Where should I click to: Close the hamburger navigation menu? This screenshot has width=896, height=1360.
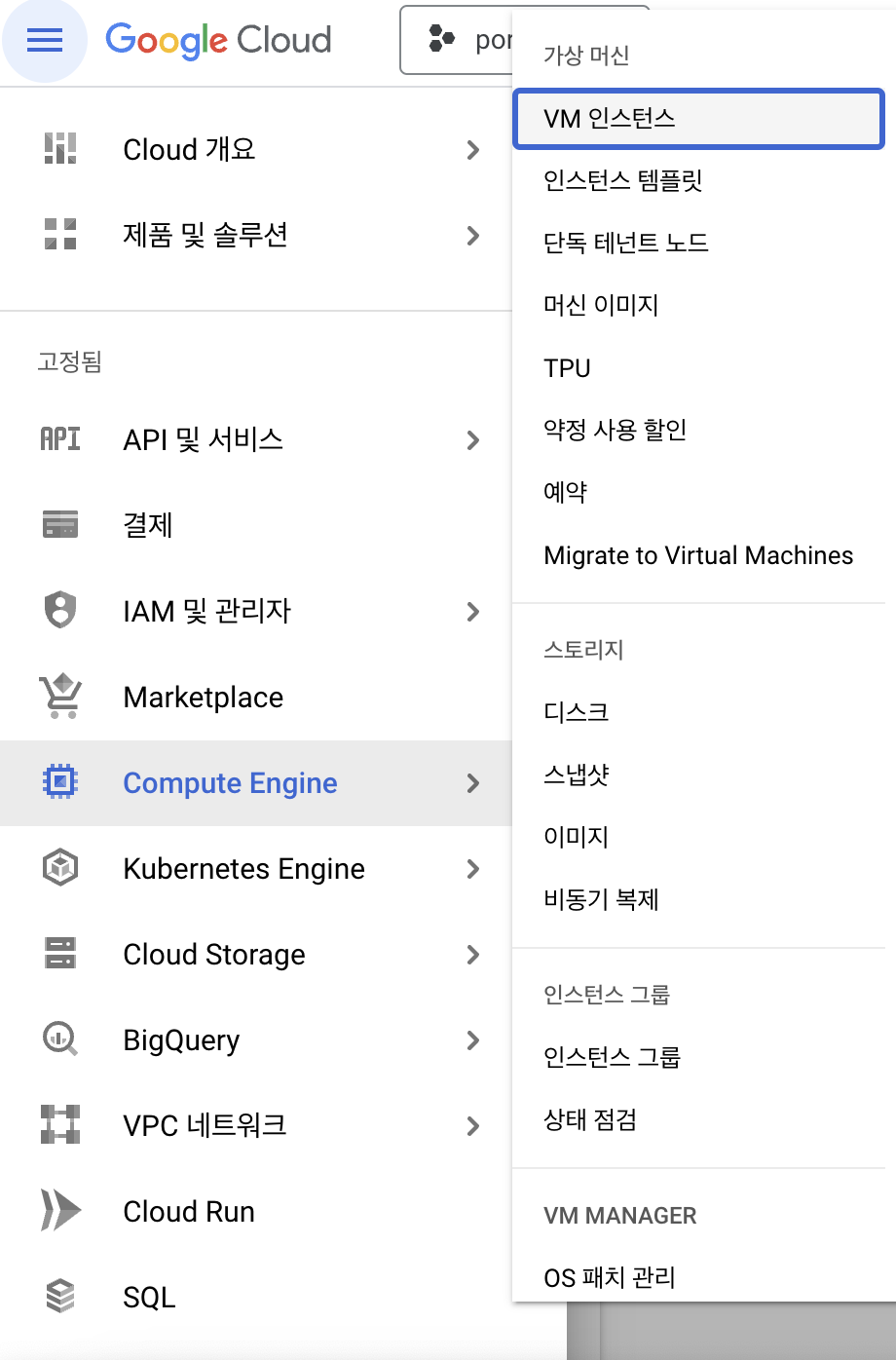pos(45,40)
